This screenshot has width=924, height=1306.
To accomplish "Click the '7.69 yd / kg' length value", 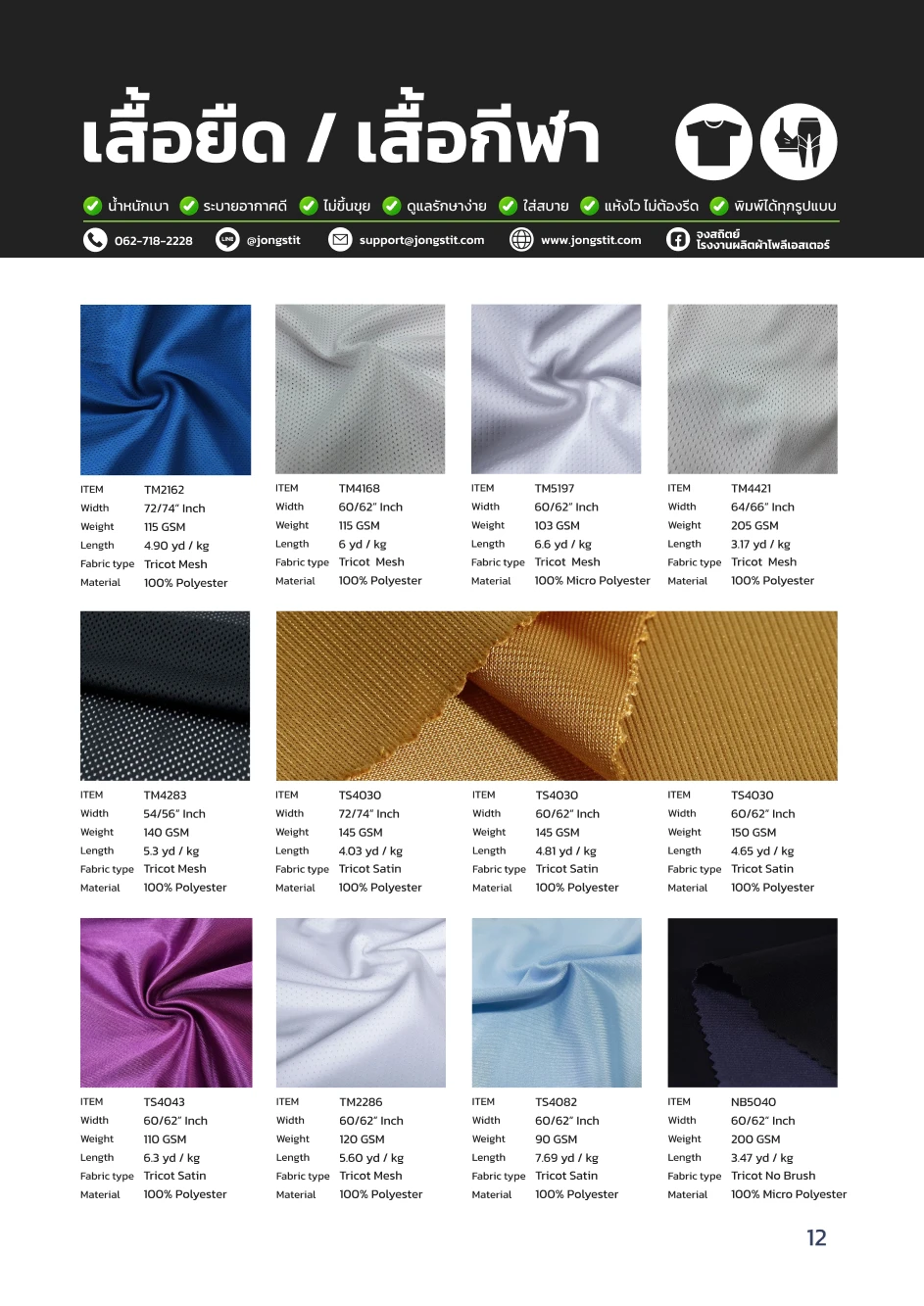I will [566, 1158].
